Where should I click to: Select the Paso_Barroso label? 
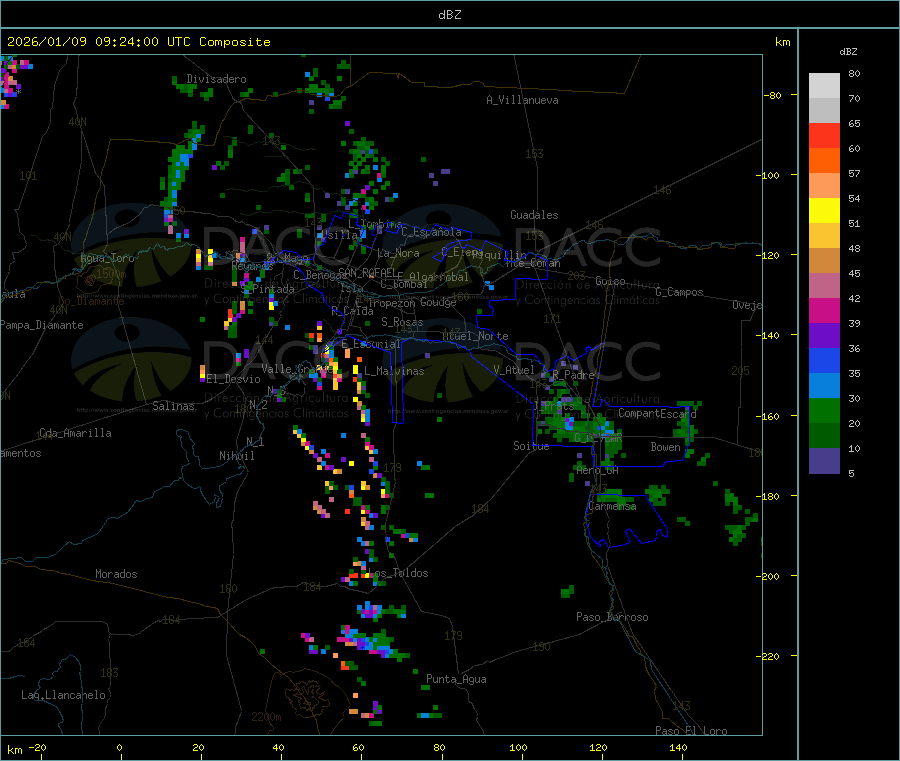click(612, 617)
